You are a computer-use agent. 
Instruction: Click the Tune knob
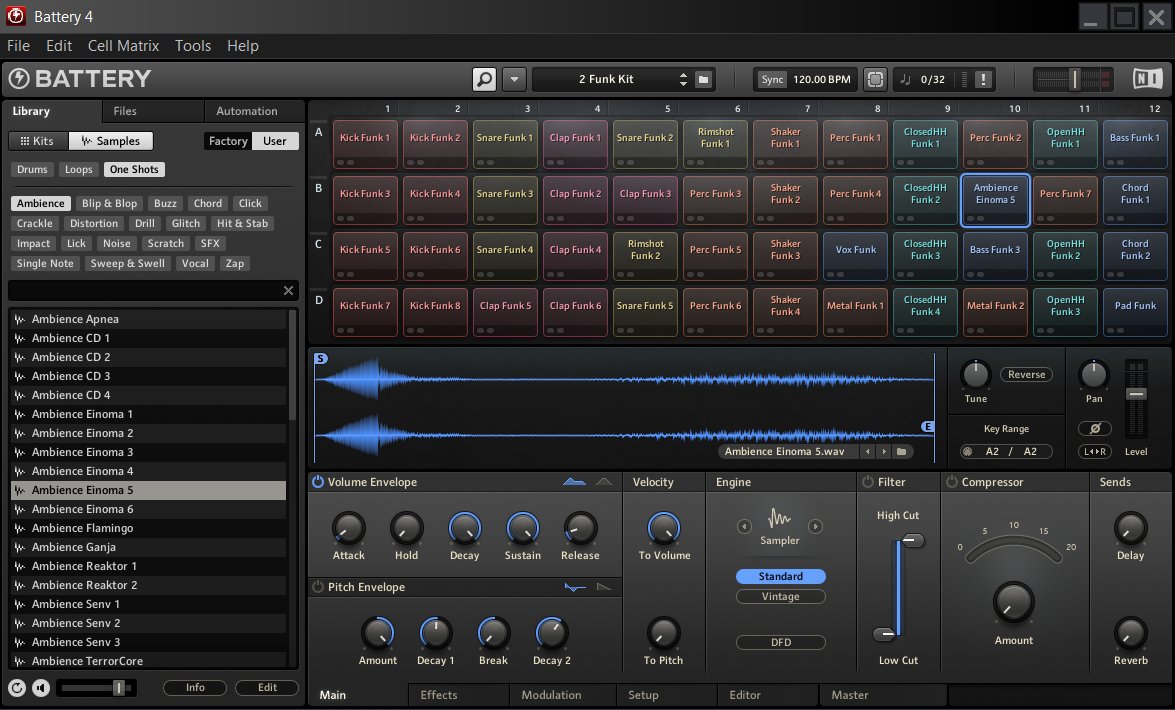click(975, 374)
